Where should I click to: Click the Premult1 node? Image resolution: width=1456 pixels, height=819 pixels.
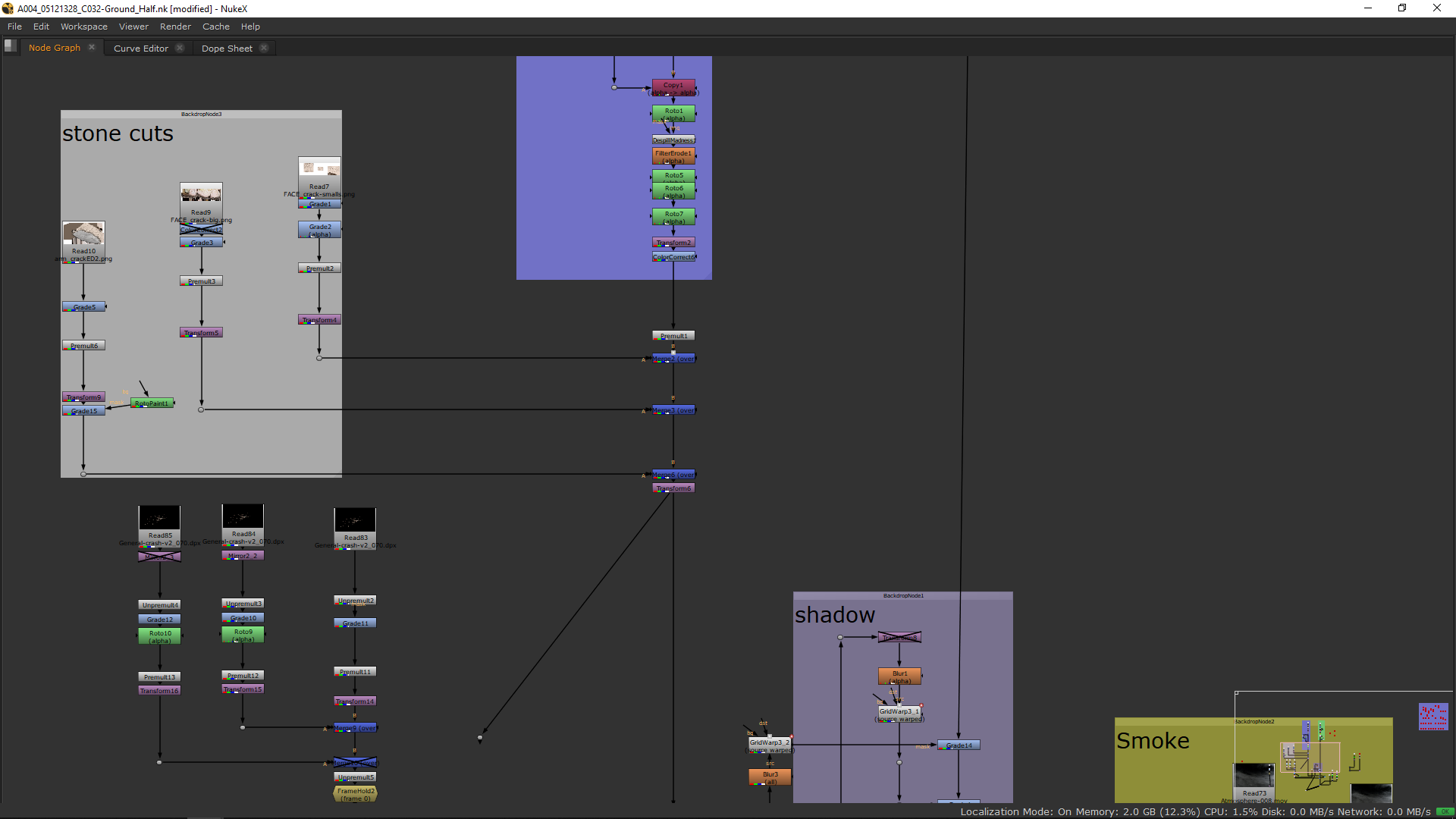[673, 336]
